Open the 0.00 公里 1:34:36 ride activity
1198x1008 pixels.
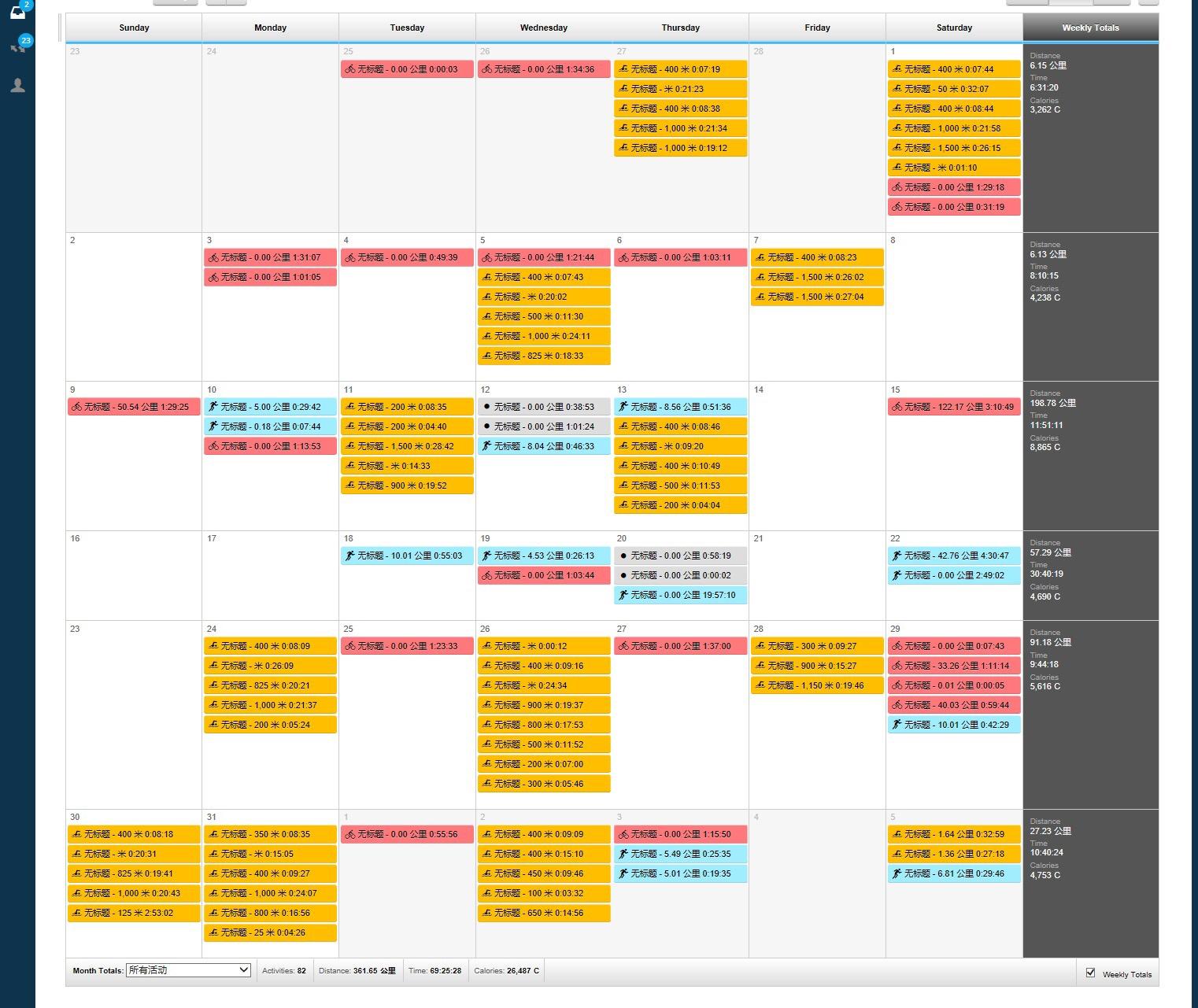pos(544,69)
